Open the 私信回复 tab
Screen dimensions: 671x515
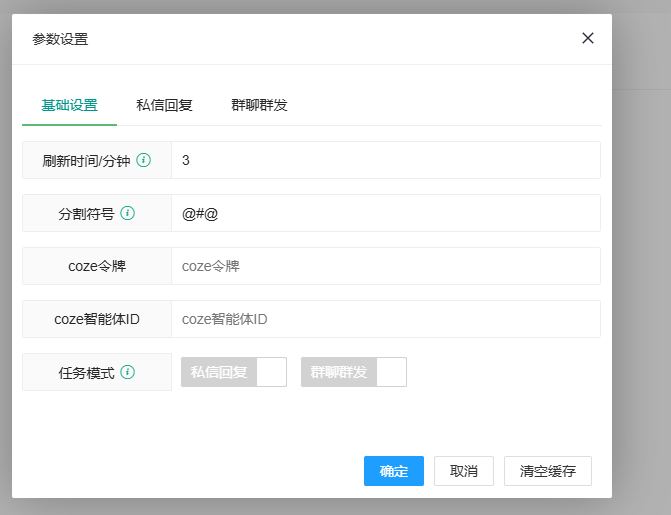click(x=164, y=105)
